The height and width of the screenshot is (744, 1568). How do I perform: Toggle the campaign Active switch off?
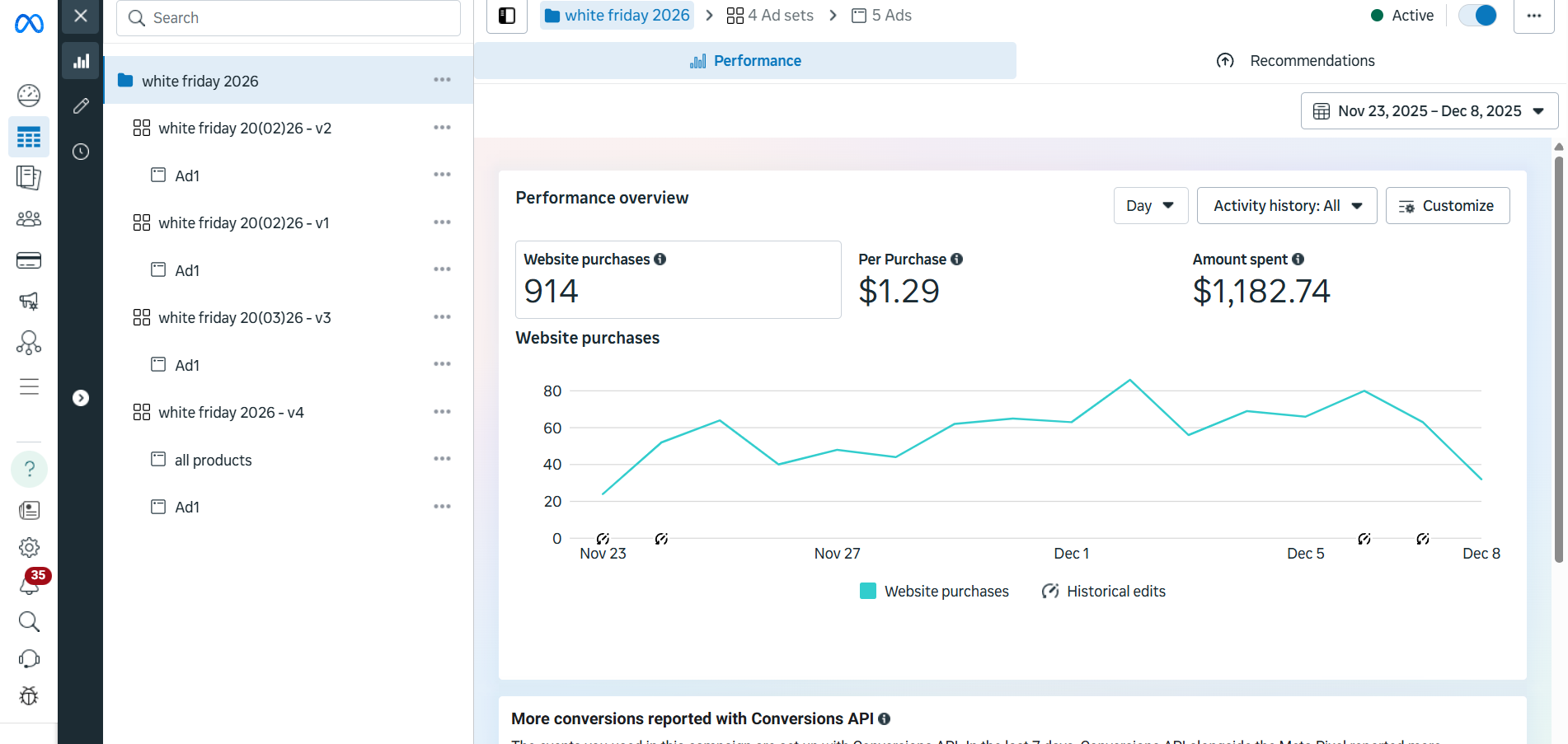(x=1477, y=16)
